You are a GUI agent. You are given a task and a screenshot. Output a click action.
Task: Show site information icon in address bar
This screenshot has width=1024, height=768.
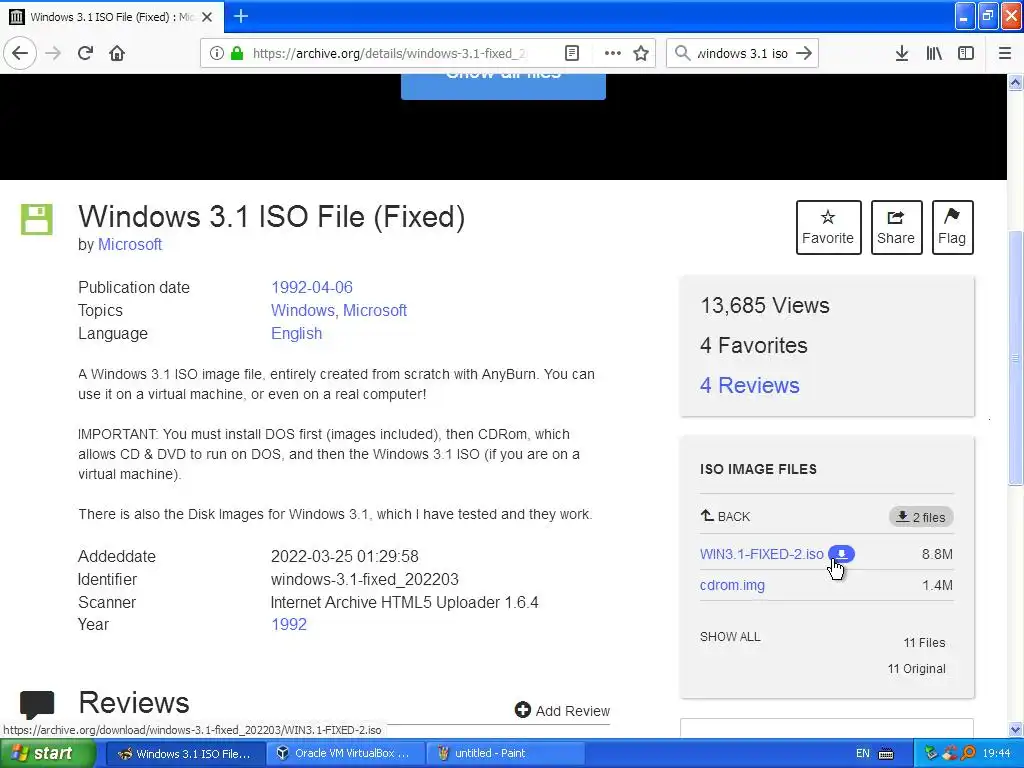click(x=216, y=53)
